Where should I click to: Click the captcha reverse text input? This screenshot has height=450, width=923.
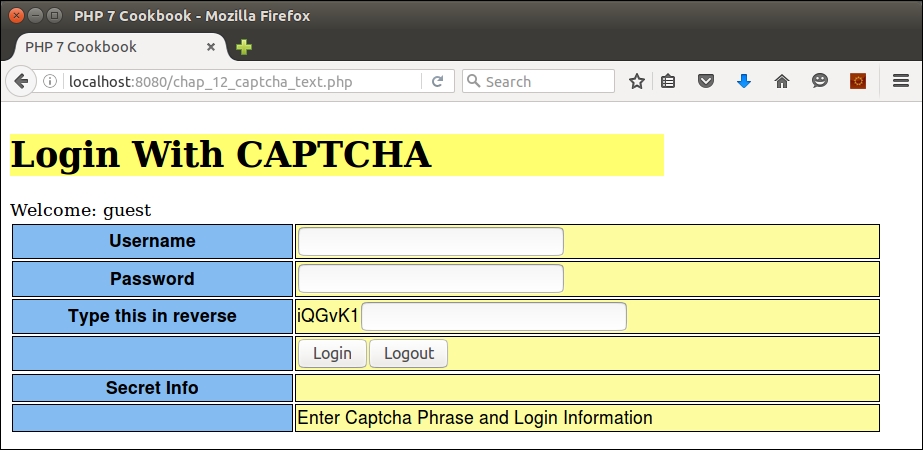tap(494, 317)
